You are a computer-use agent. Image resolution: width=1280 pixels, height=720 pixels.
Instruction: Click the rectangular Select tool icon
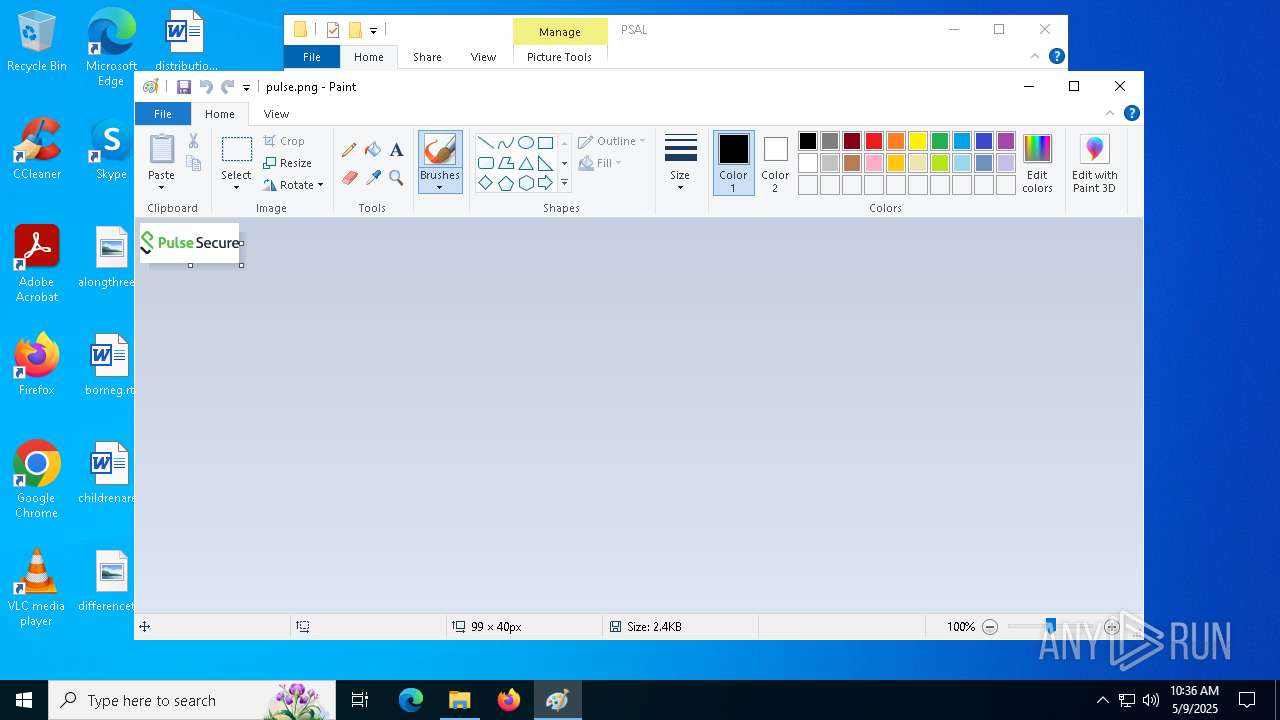[236, 150]
